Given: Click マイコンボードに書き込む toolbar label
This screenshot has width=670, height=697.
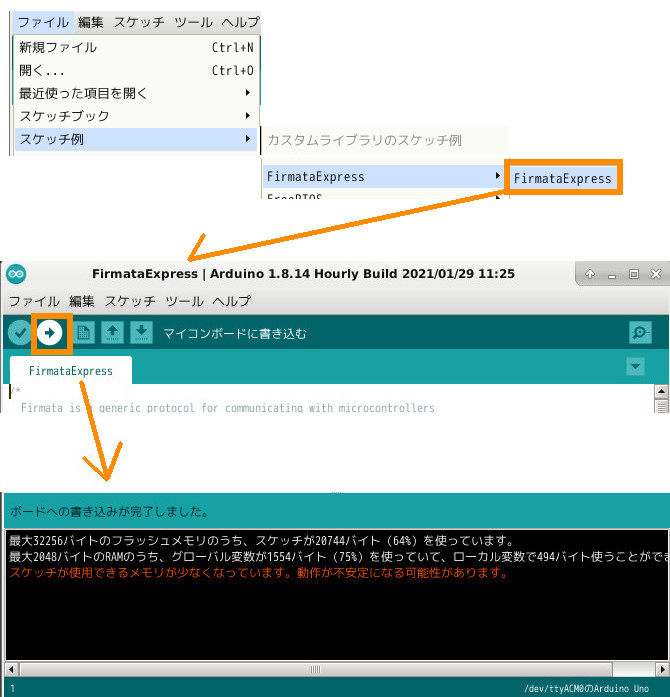Looking at the screenshot, I should click(x=235, y=333).
